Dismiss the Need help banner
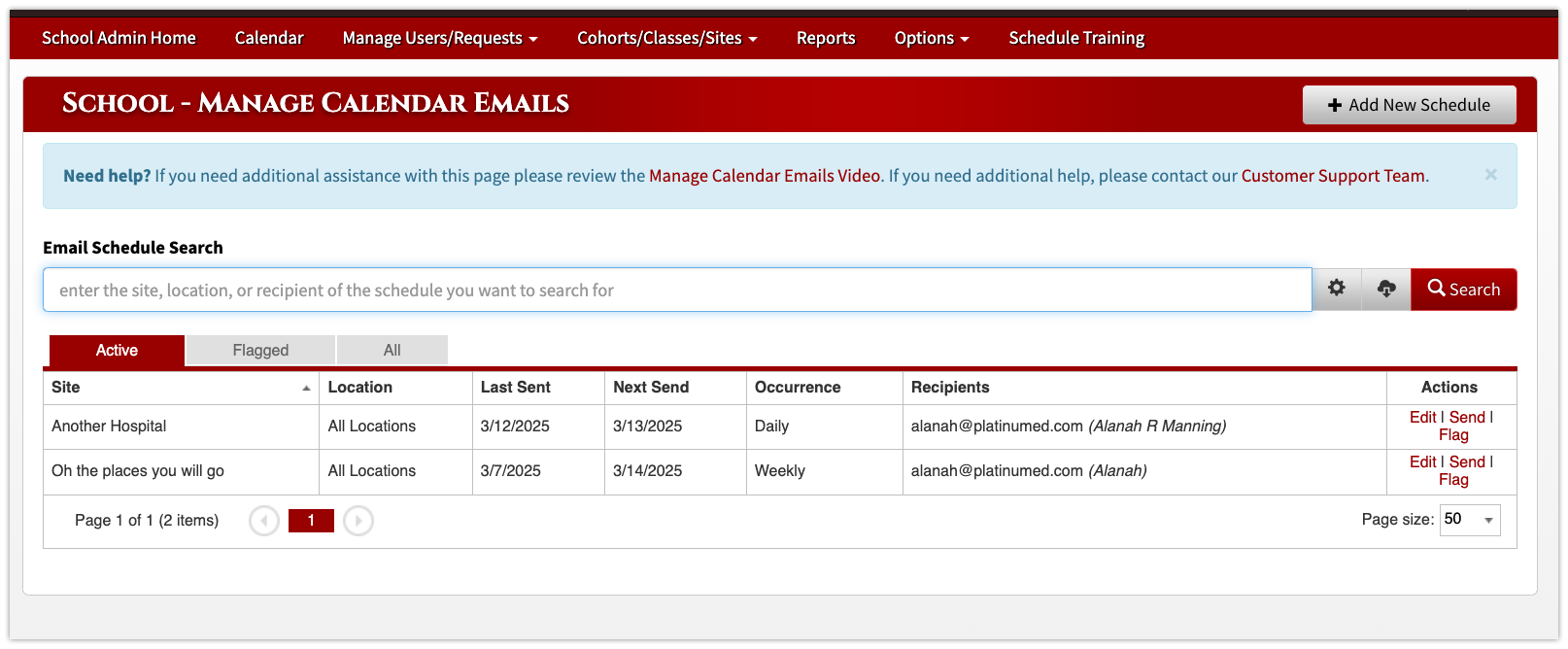The image size is (1568, 649). 1491,175
